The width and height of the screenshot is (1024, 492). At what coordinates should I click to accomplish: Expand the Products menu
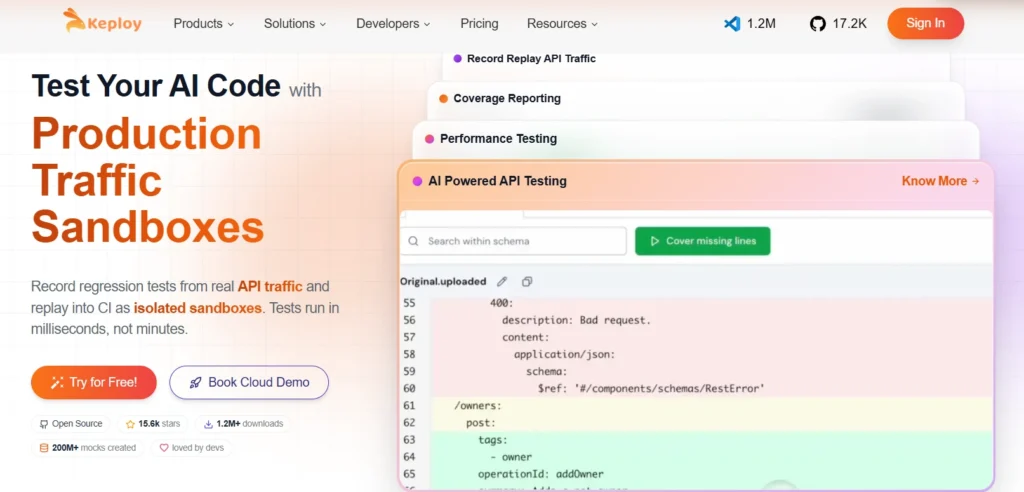pos(203,24)
